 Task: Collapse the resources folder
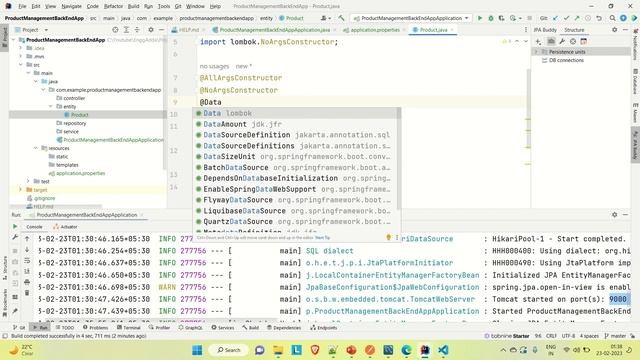pos(36,148)
